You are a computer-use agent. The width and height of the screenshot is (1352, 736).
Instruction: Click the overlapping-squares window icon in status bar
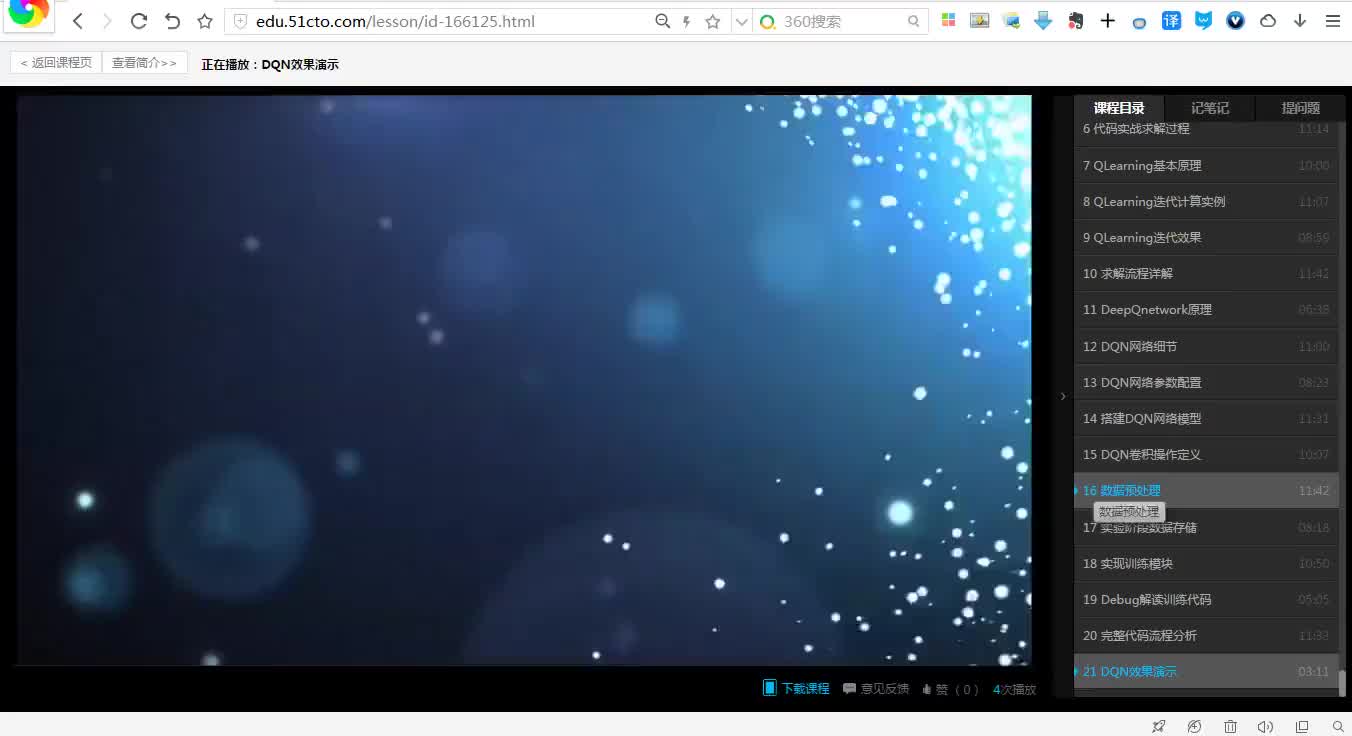click(x=1302, y=726)
